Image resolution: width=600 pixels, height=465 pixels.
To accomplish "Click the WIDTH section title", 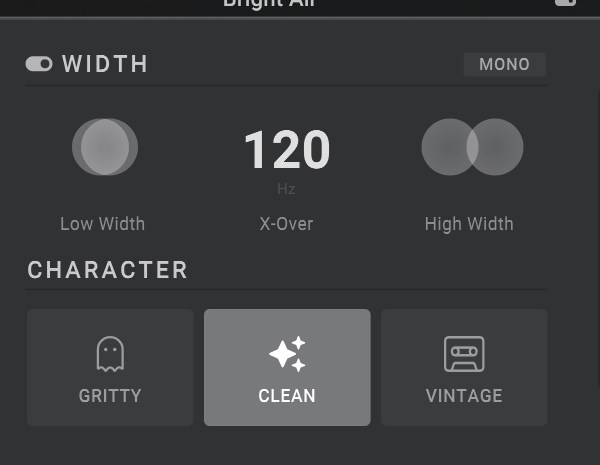I will [x=105, y=65].
